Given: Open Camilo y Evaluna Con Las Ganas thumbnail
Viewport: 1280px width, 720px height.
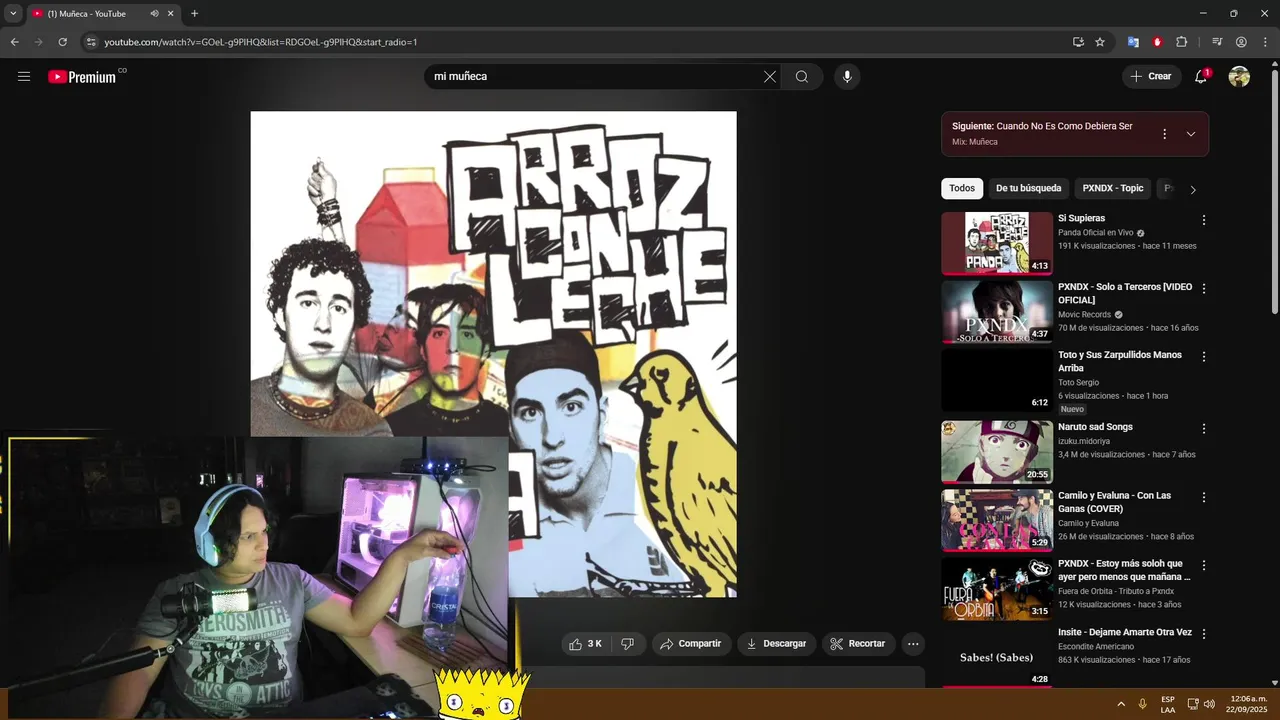Looking at the screenshot, I should (997, 520).
